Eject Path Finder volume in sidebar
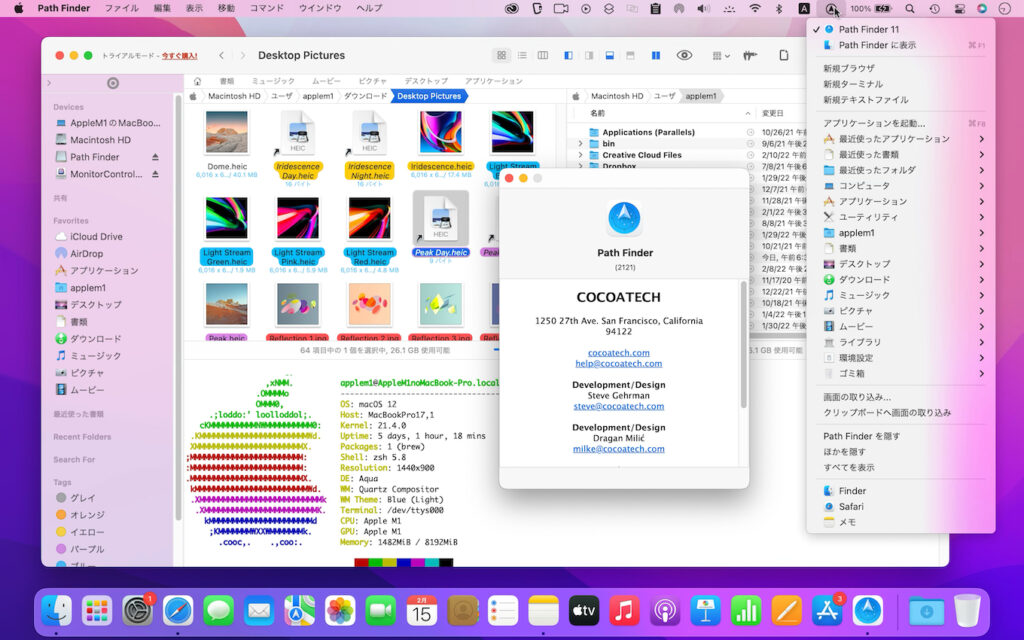This screenshot has height=640, width=1024. [155, 157]
